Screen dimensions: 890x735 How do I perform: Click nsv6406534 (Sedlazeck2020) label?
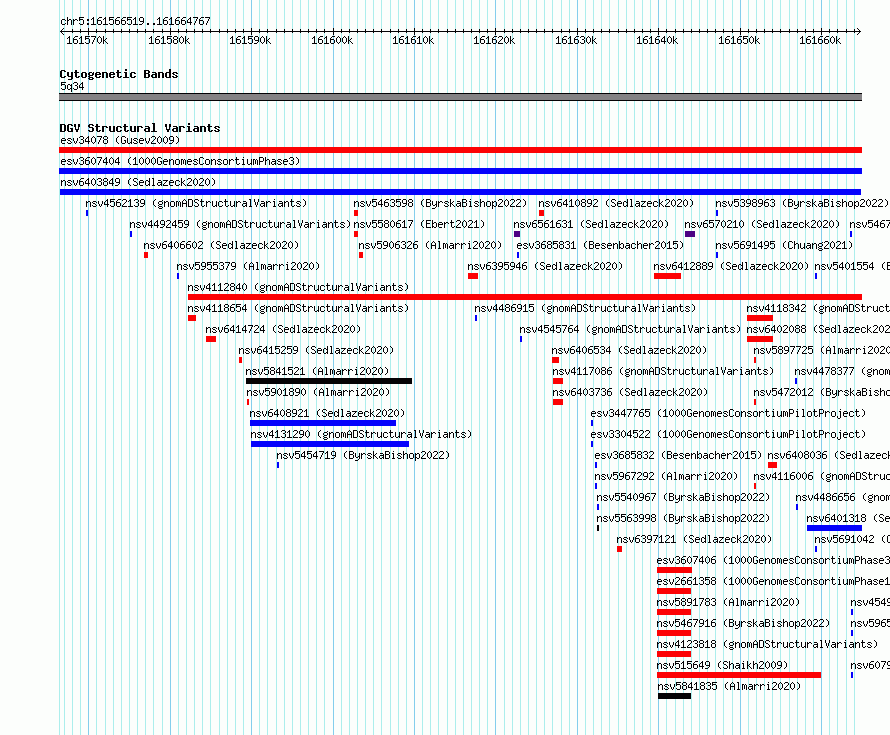click(629, 350)
